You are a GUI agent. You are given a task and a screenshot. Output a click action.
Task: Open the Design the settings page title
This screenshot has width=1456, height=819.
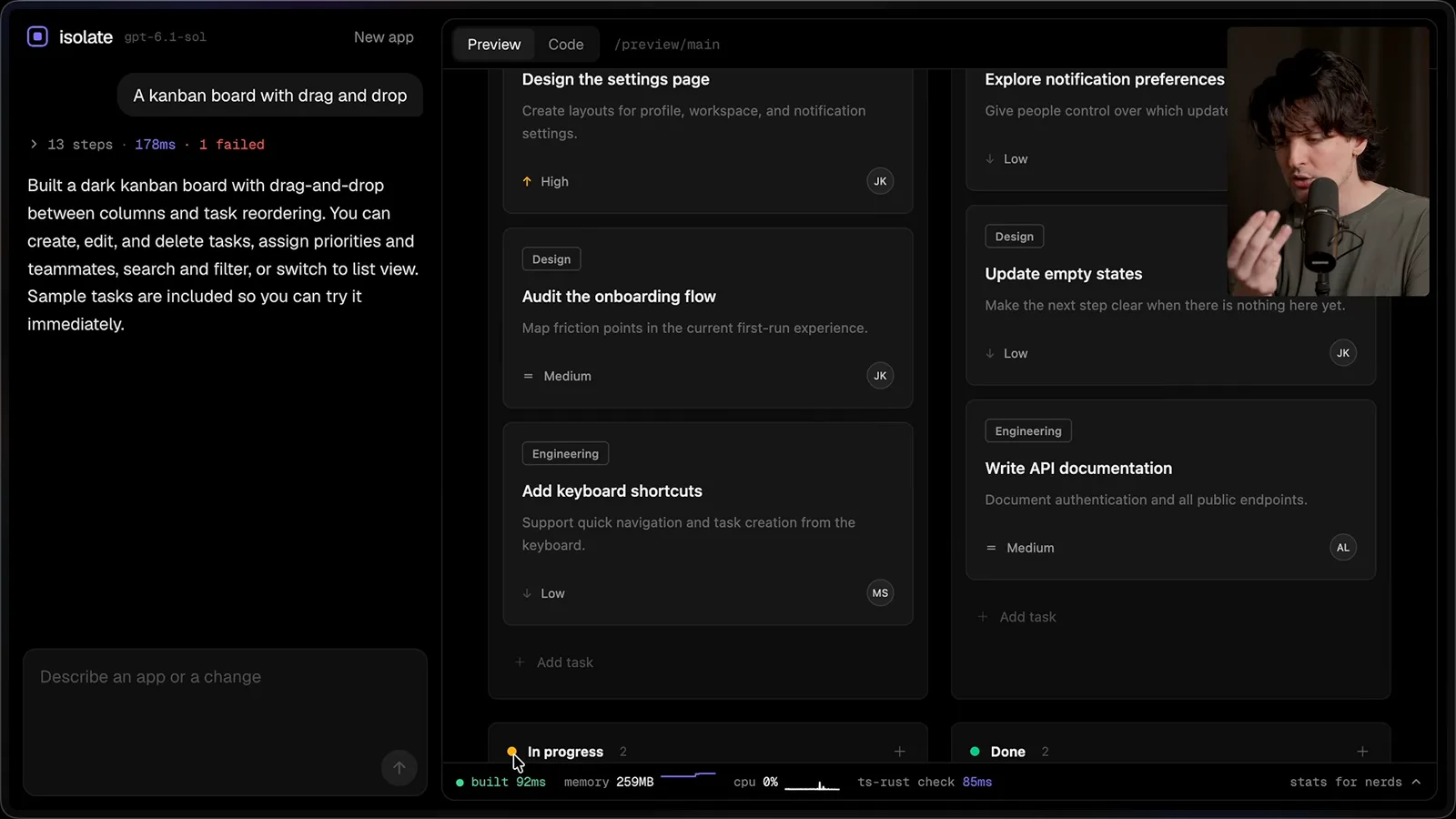[x=616, y=79]
